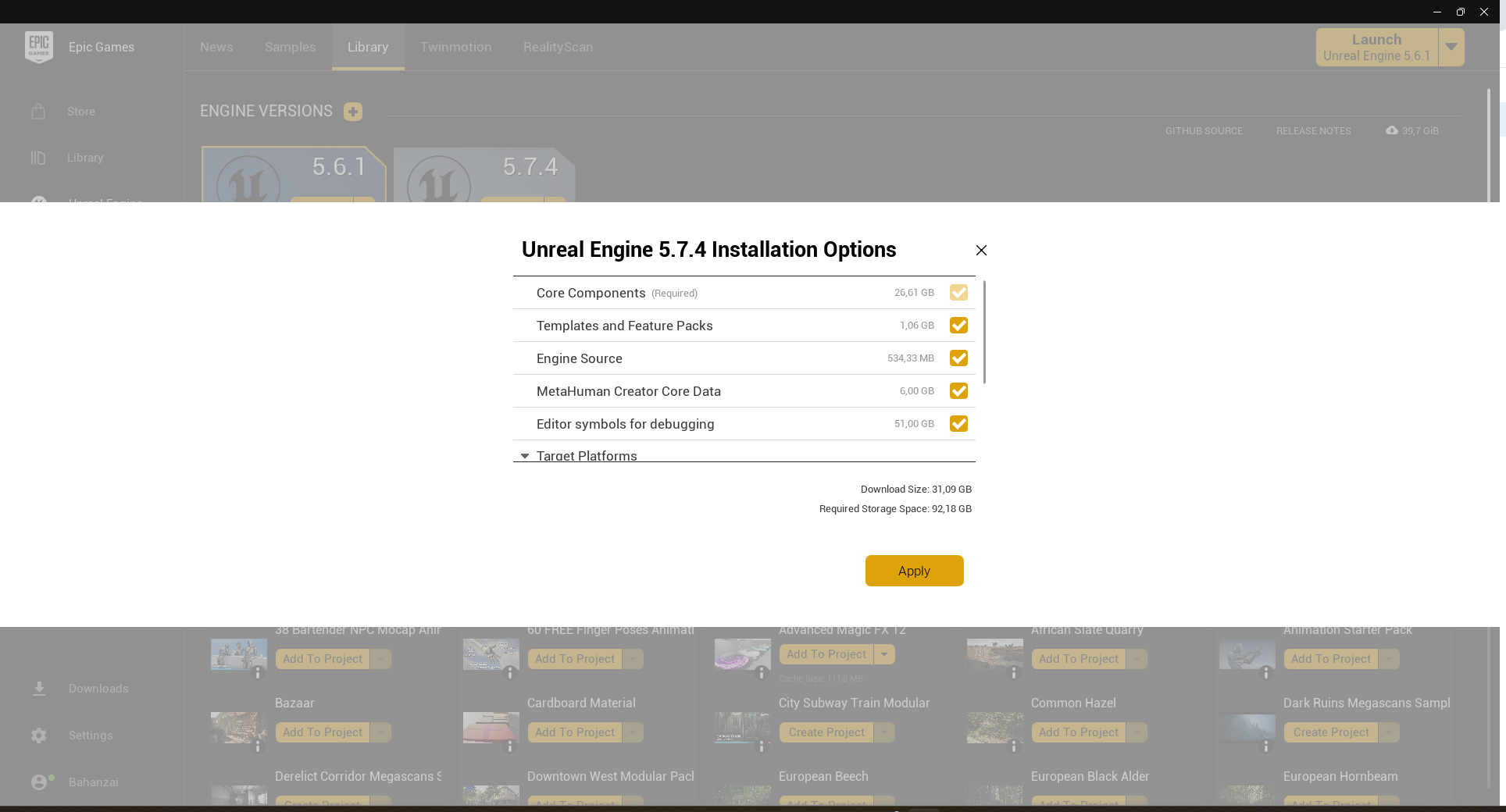Minimize the Epic Games Launcher window
This screenshot has width=1506, height=812.
point(1437,12)
